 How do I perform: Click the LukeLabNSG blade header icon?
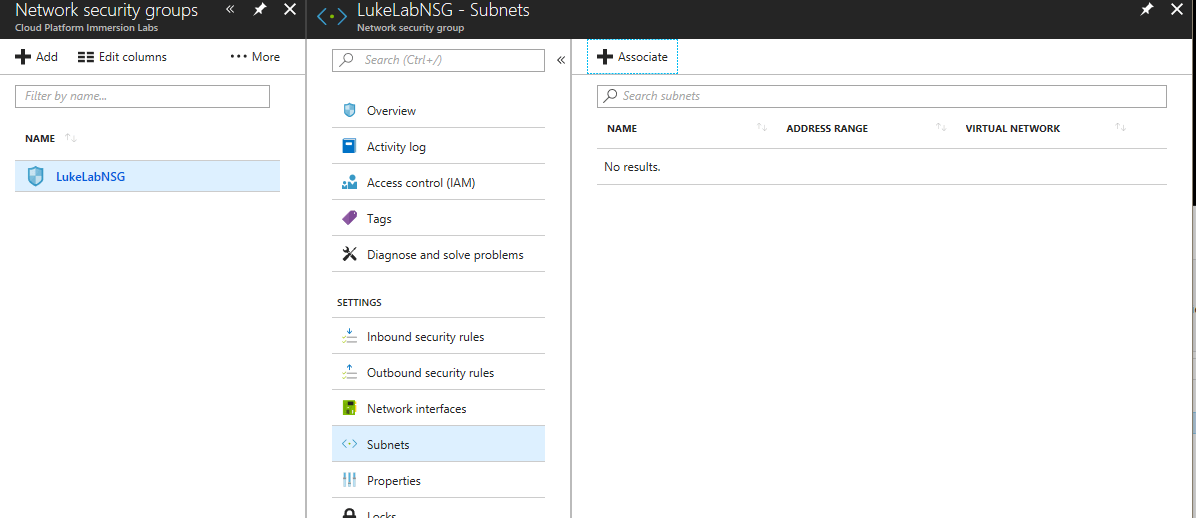[332, 16]
